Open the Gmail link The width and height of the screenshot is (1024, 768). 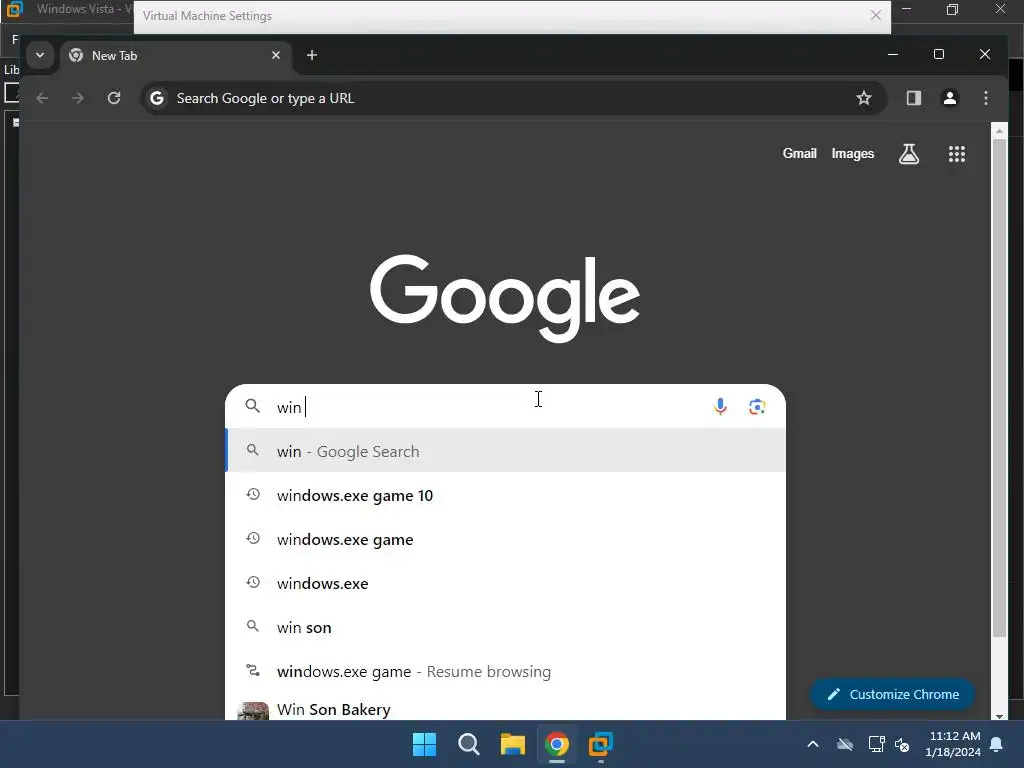coord(799,153)
